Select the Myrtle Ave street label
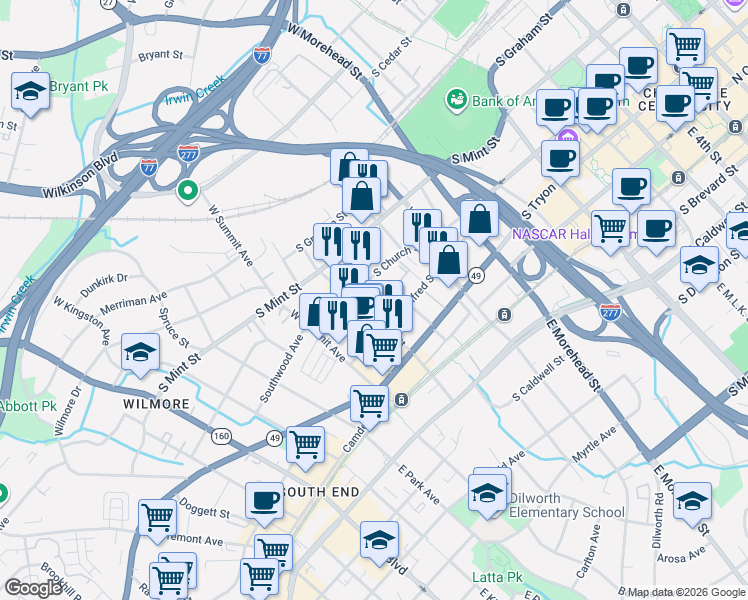 (594, 445)
